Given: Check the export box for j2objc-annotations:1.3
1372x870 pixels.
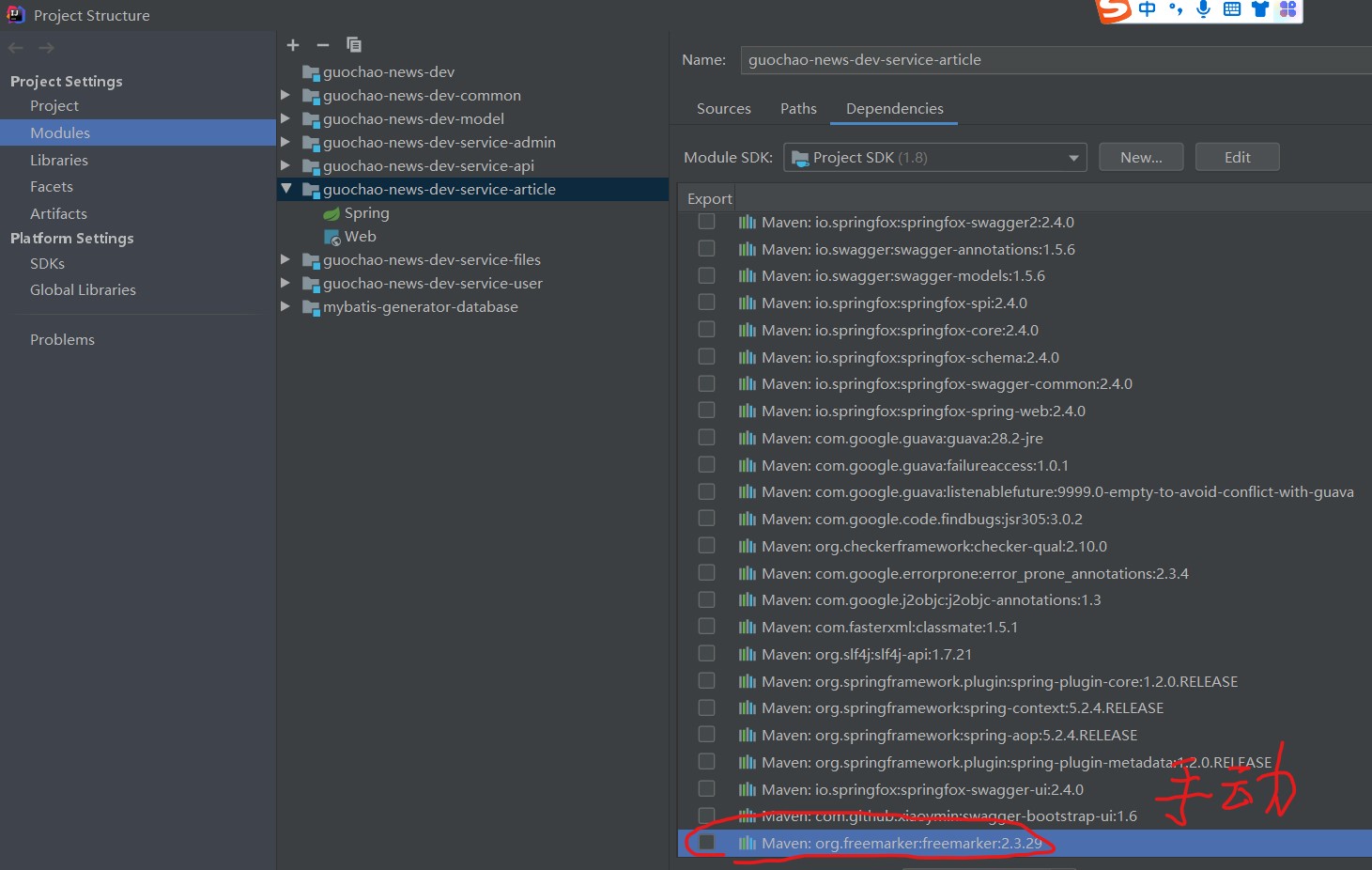Looking at the screenshot, I should [706, 599].
